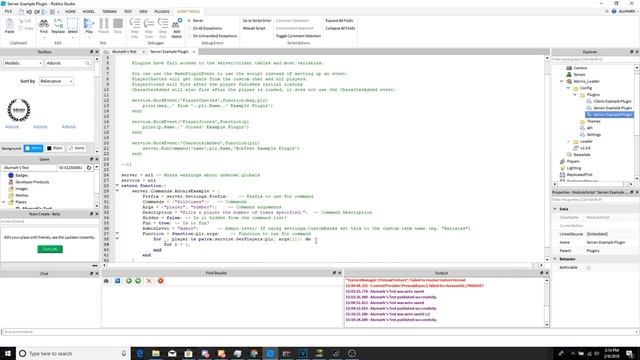Click the Find Results save icon
Screen dimensions: 640x360
pyautogui.click(x=118, y=281)
